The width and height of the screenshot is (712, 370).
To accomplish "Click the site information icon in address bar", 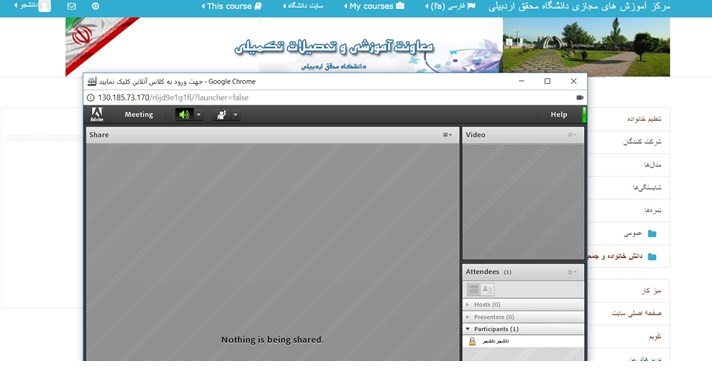I will [x=90, y=98].
